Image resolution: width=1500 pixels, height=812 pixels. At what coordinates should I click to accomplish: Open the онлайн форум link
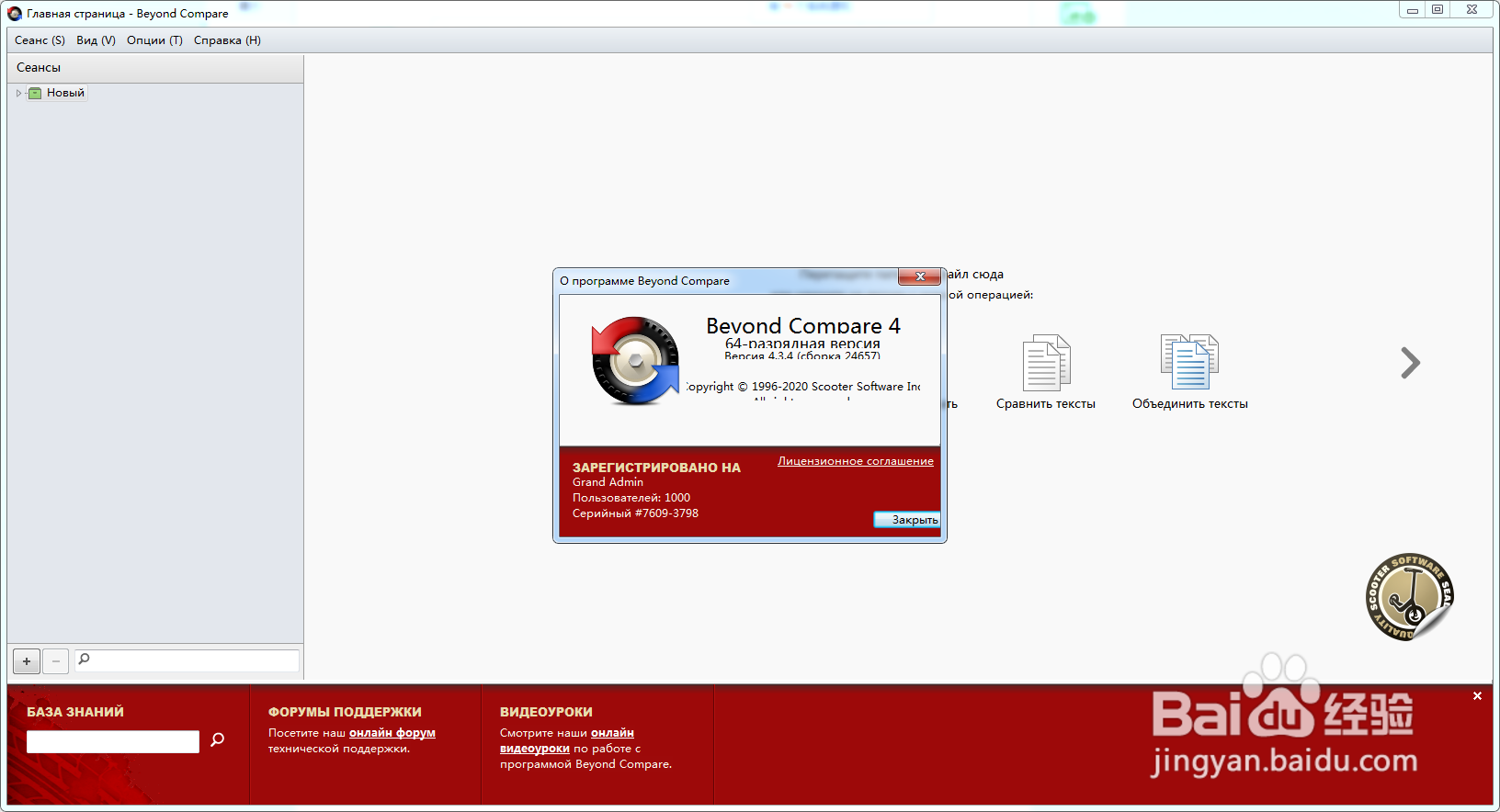tap(392, 733)
